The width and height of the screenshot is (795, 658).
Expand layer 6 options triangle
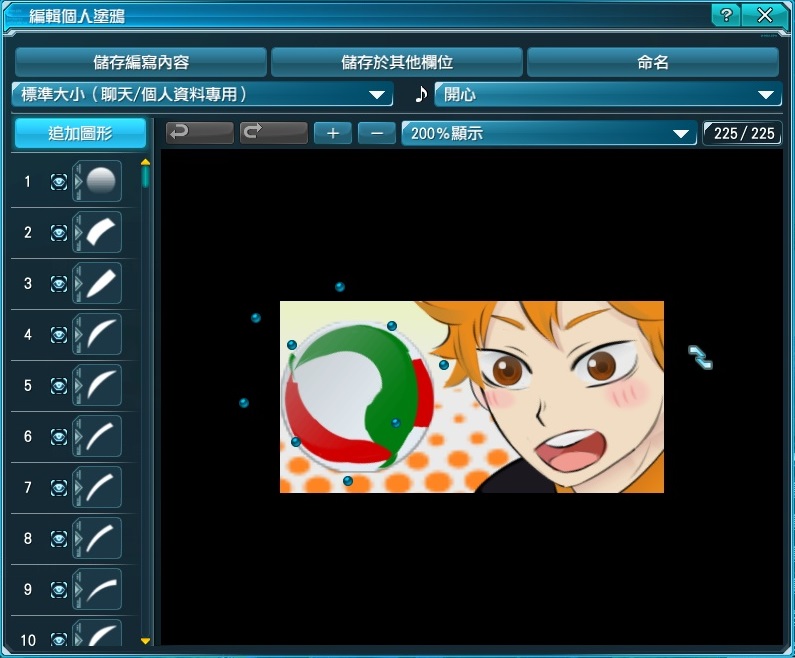click(x=78, y=436)
